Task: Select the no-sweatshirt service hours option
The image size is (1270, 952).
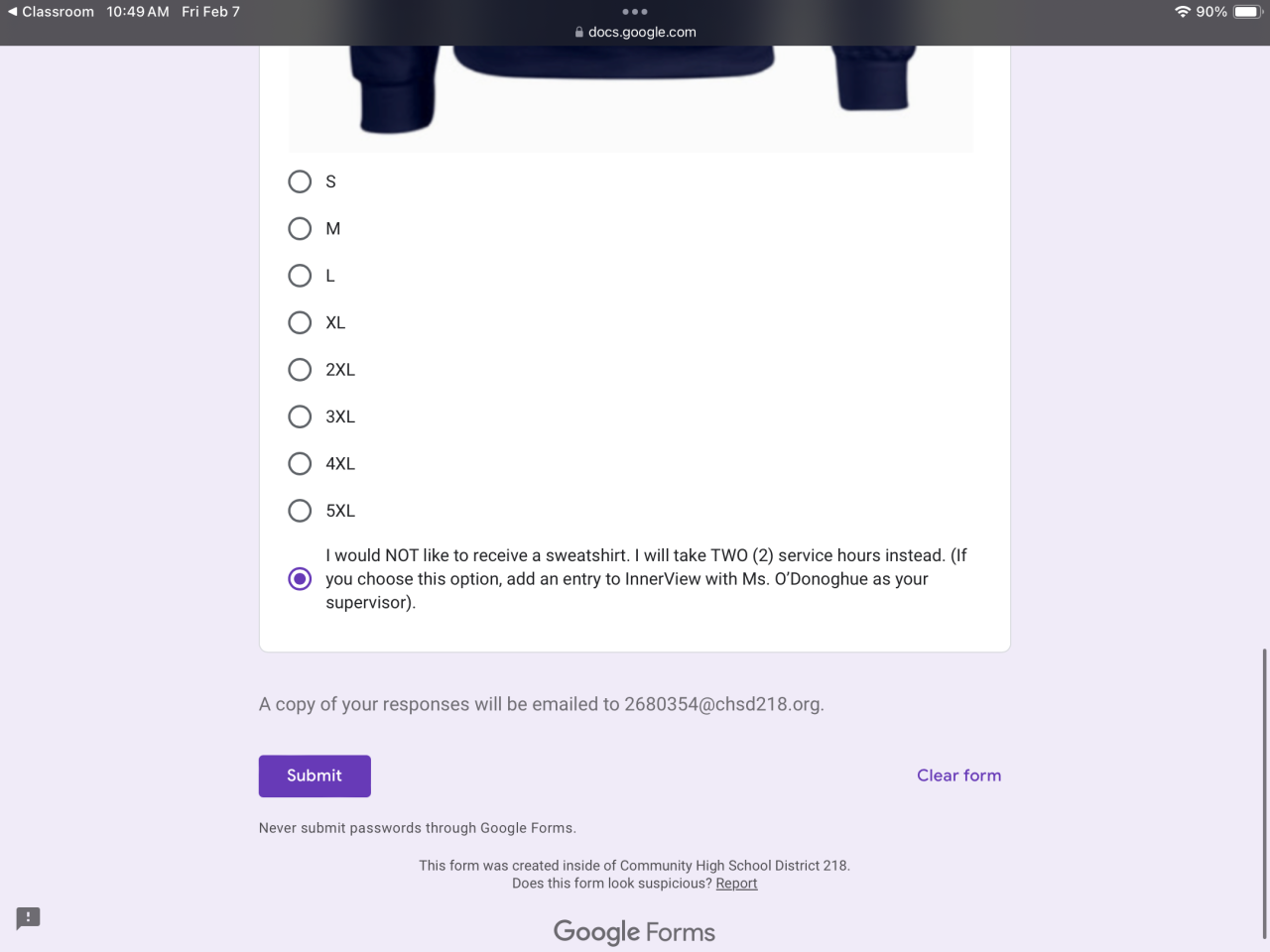Action: (300, 579)
